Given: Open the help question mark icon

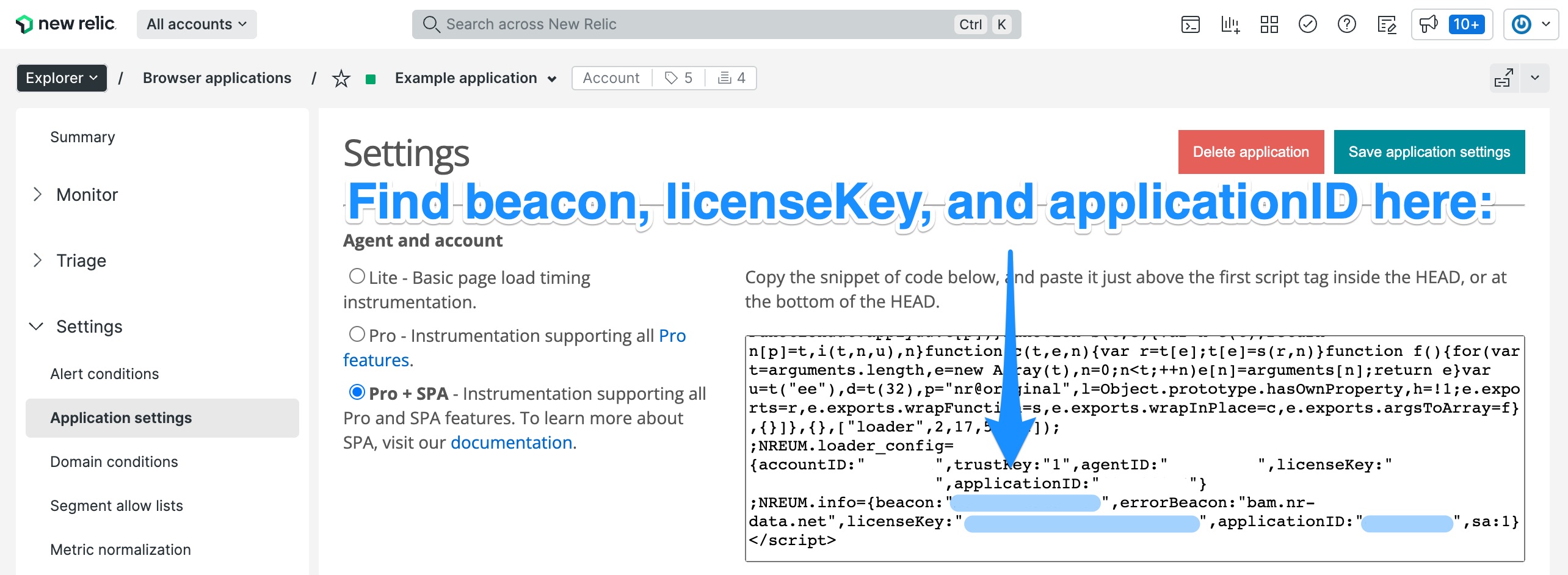Looking at the screenshot, I should pos(1347,24).
